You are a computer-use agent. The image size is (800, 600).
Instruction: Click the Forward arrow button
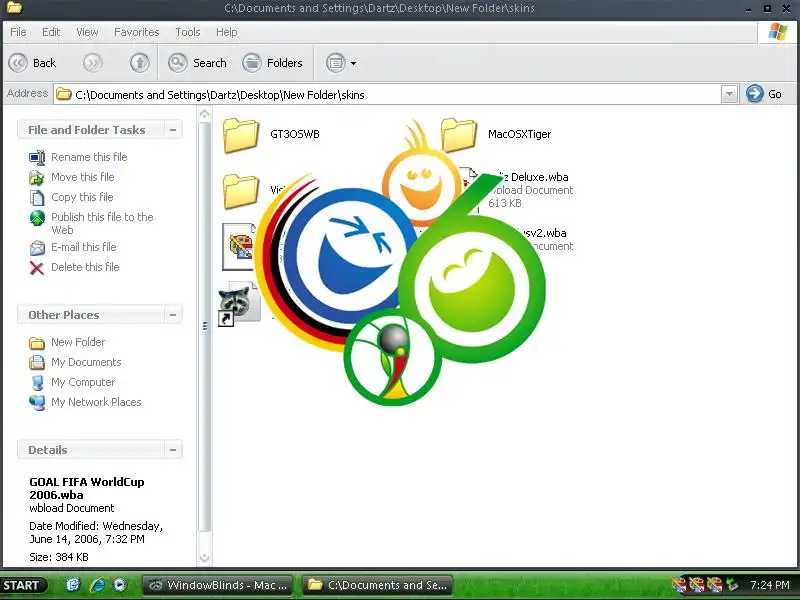point(92,63)
